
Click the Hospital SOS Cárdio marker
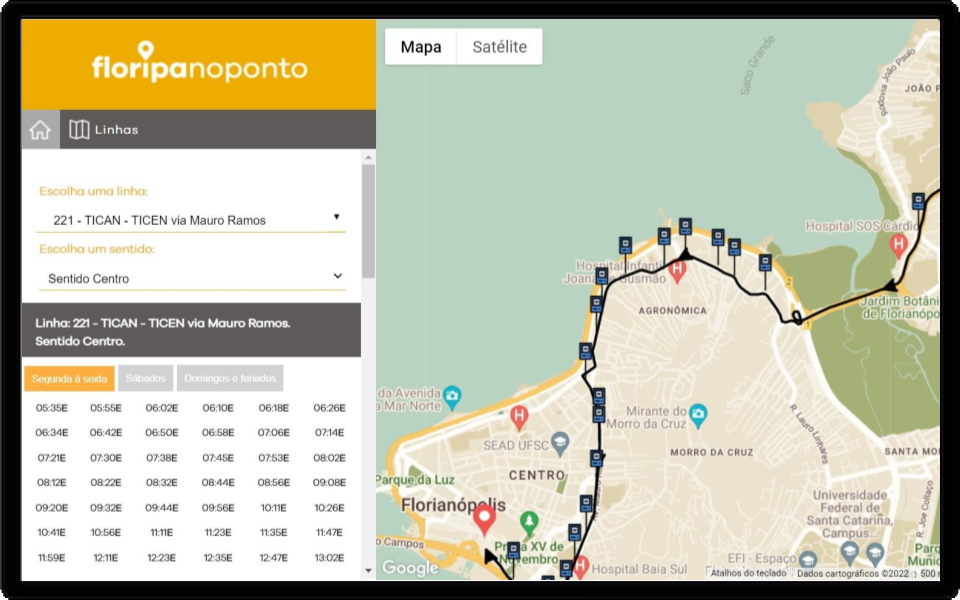(898, 246)
